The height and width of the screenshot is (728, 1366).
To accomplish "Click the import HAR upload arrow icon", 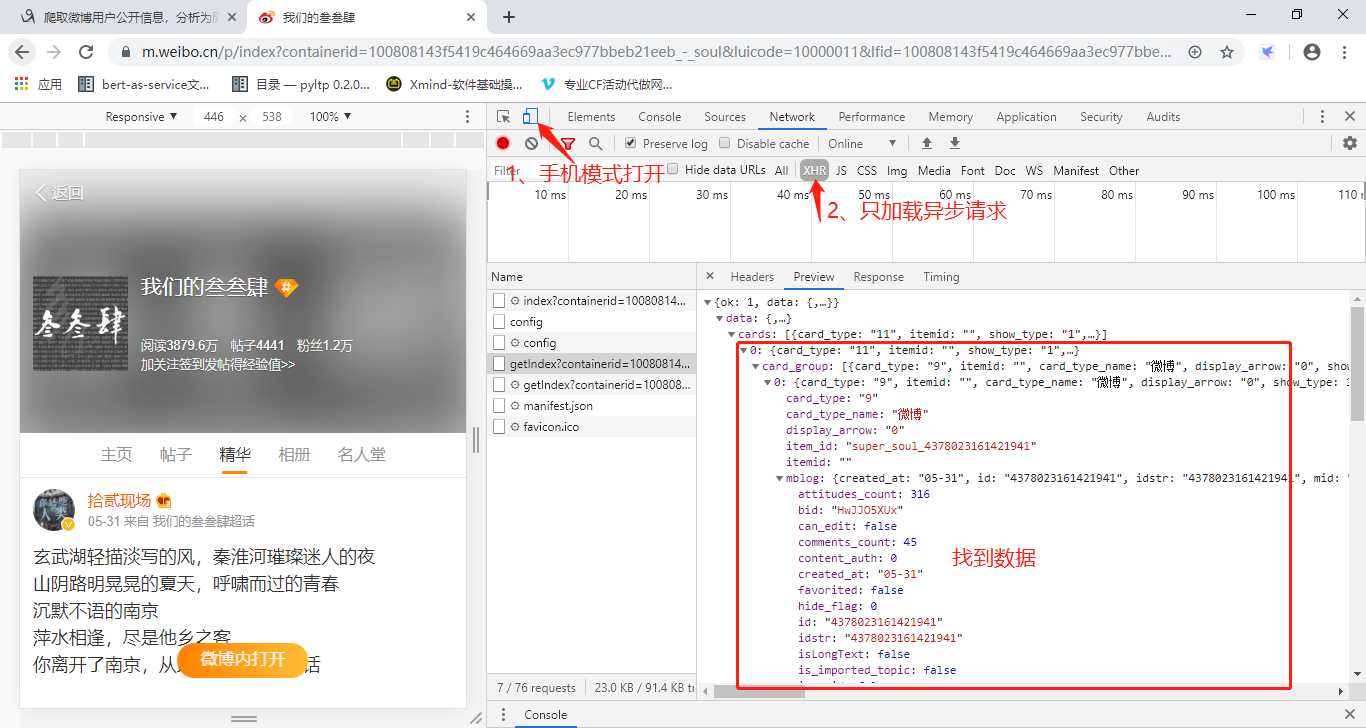I will pos(927,144).
